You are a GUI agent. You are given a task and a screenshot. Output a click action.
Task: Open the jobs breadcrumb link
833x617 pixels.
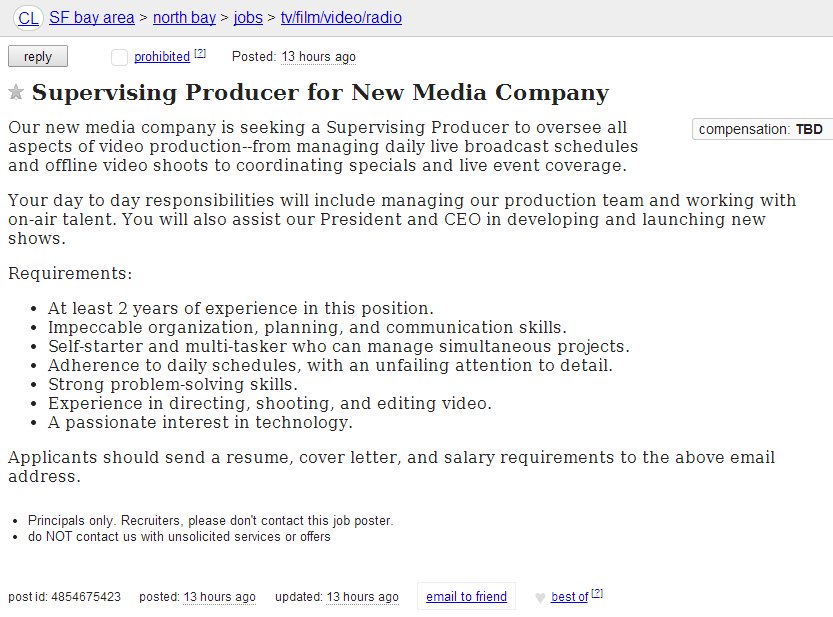(x=248, y=18)
